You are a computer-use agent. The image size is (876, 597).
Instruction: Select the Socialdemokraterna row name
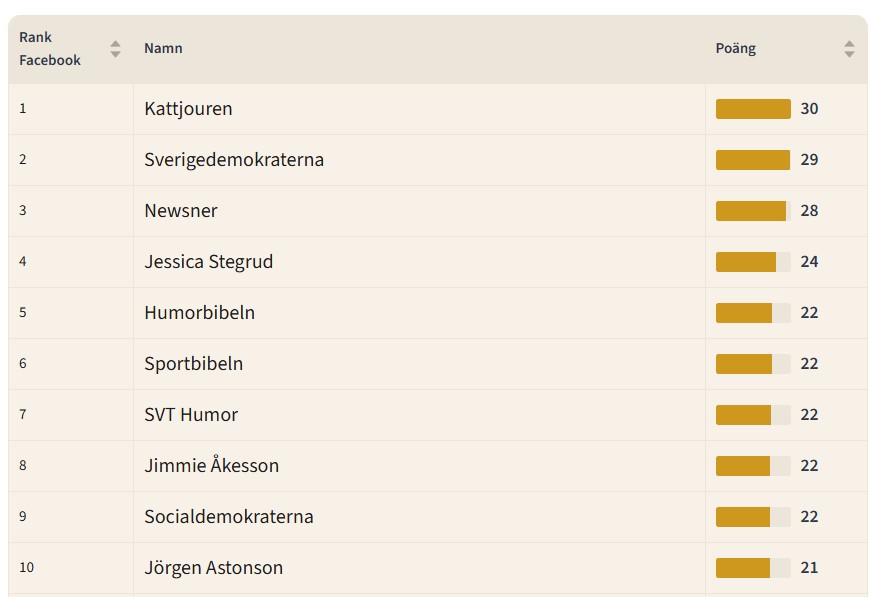(x=229, y=517)
